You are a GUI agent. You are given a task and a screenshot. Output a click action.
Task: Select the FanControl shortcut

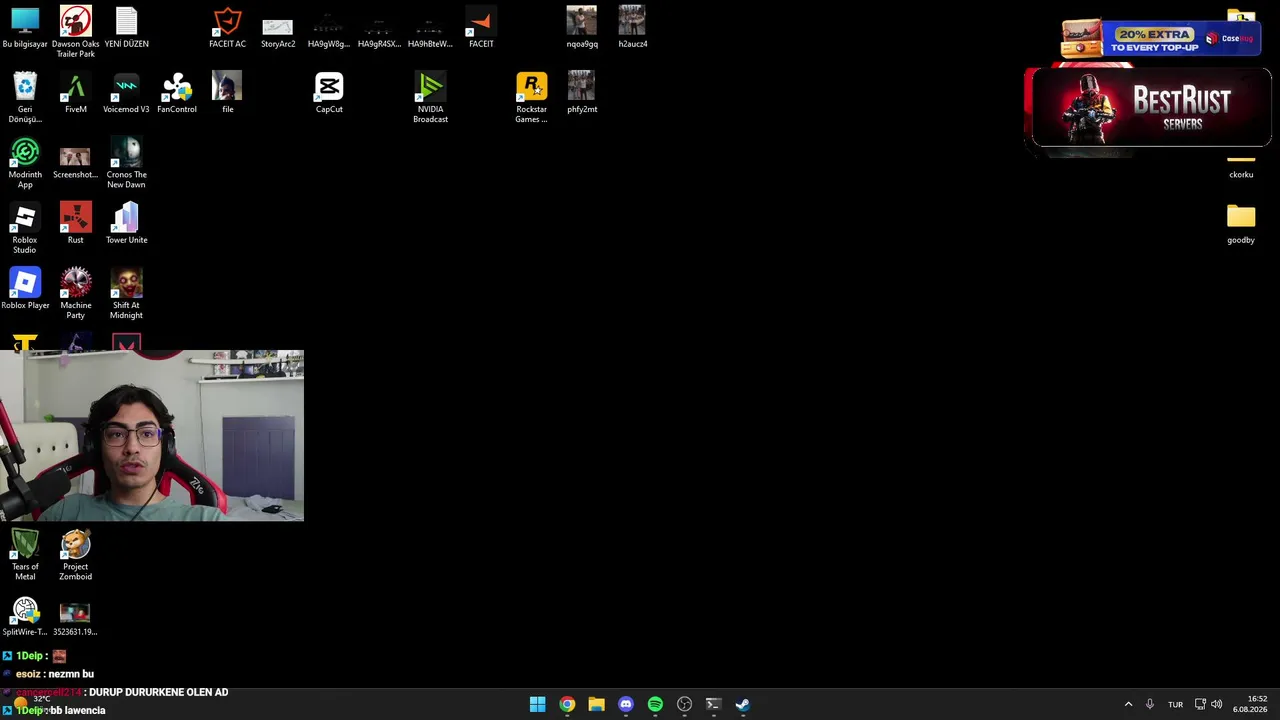[x=177, y=92]
